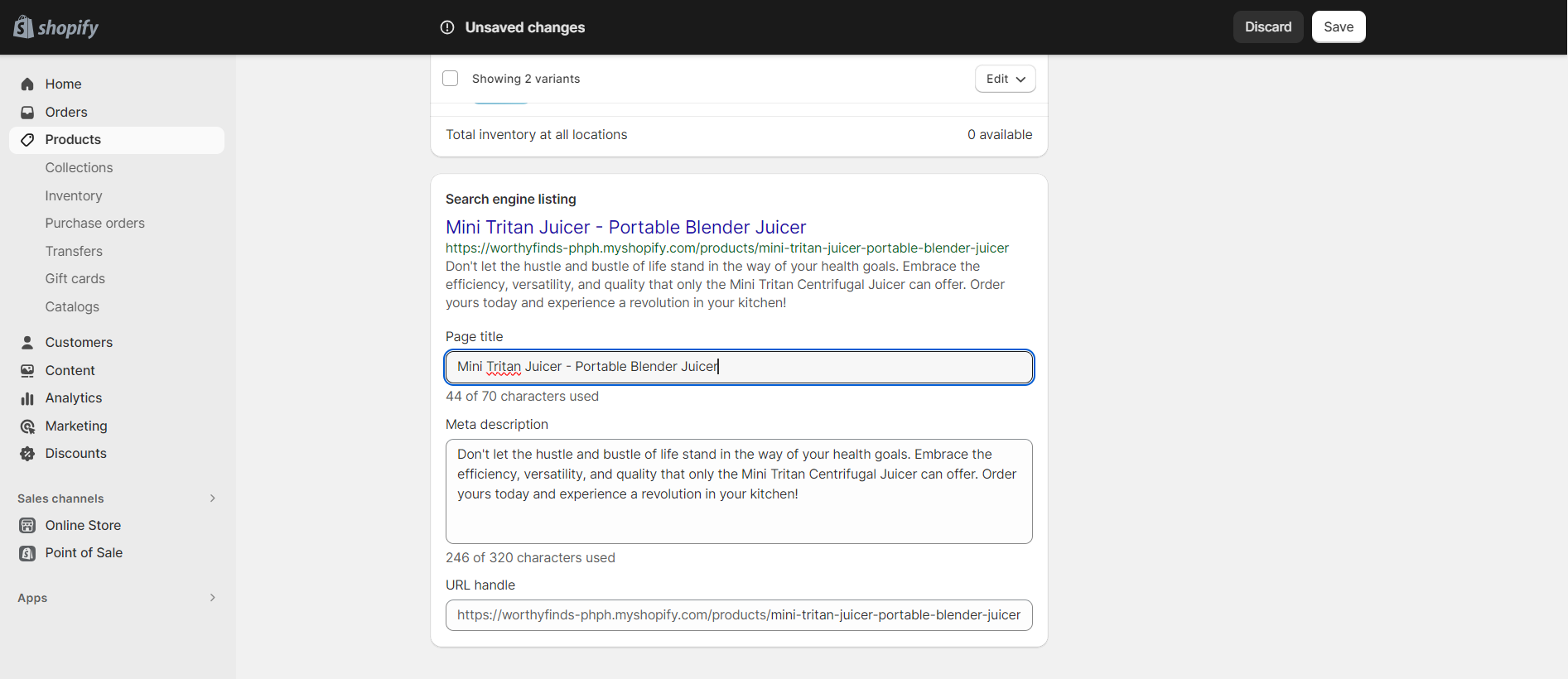Open Gift cards submenu item
This screenshot has width=1568, height=679.
(x=75, y=279)
